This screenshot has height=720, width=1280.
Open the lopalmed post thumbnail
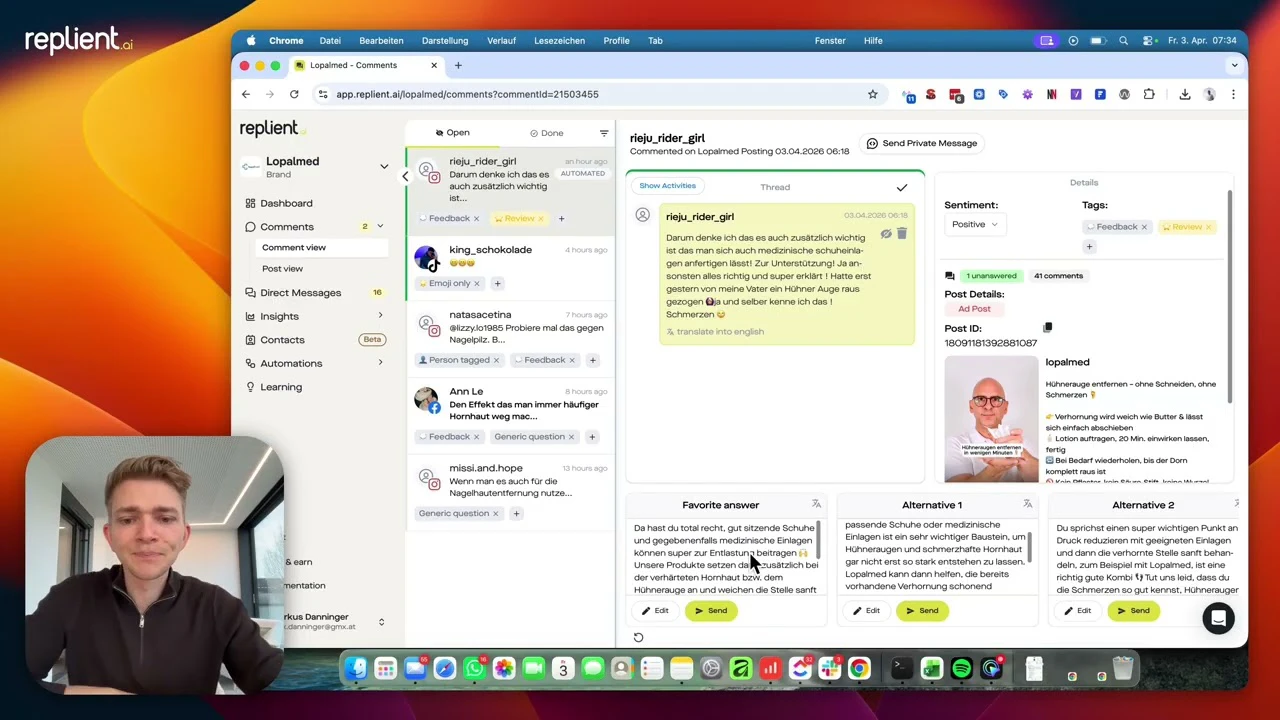[x=991, y=419]
